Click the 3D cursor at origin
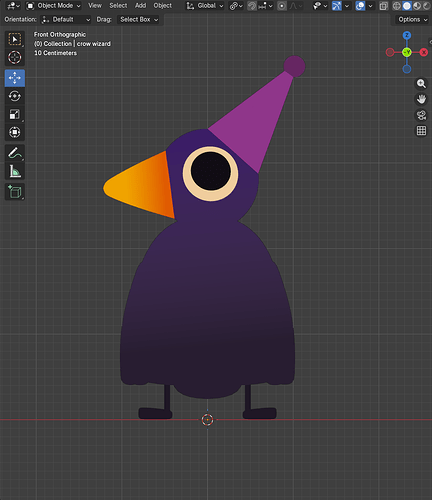This screenshot has width=432, height=500. (x=207, y=419)
